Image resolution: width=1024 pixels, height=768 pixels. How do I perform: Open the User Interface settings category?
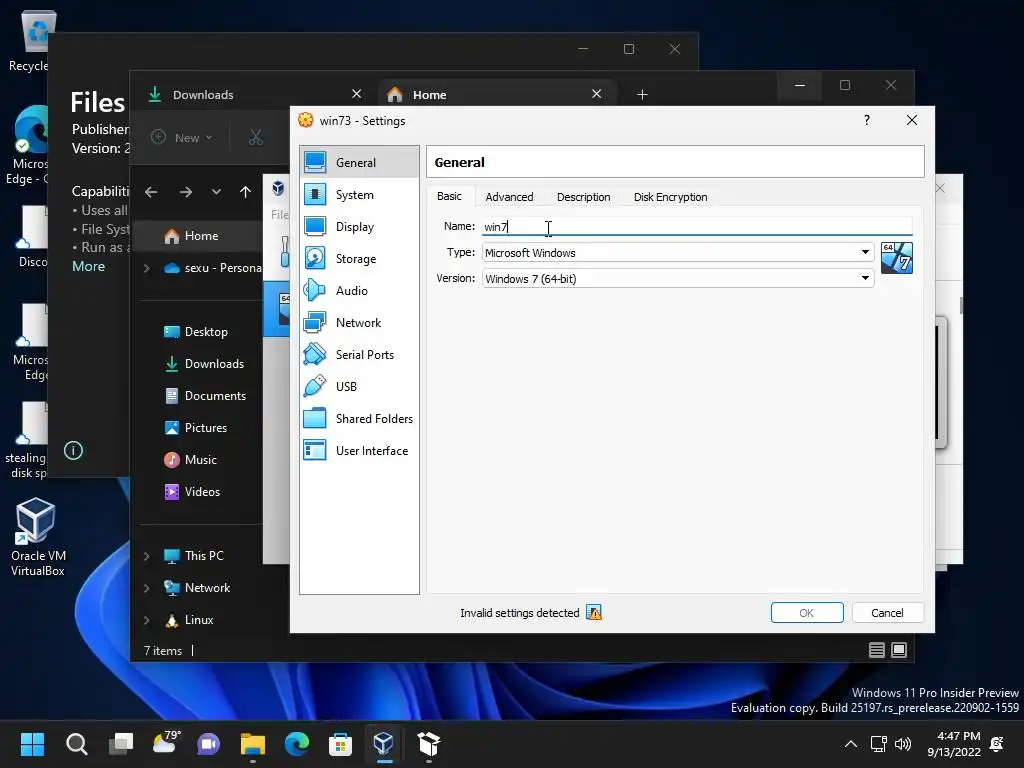click(359, 451)
